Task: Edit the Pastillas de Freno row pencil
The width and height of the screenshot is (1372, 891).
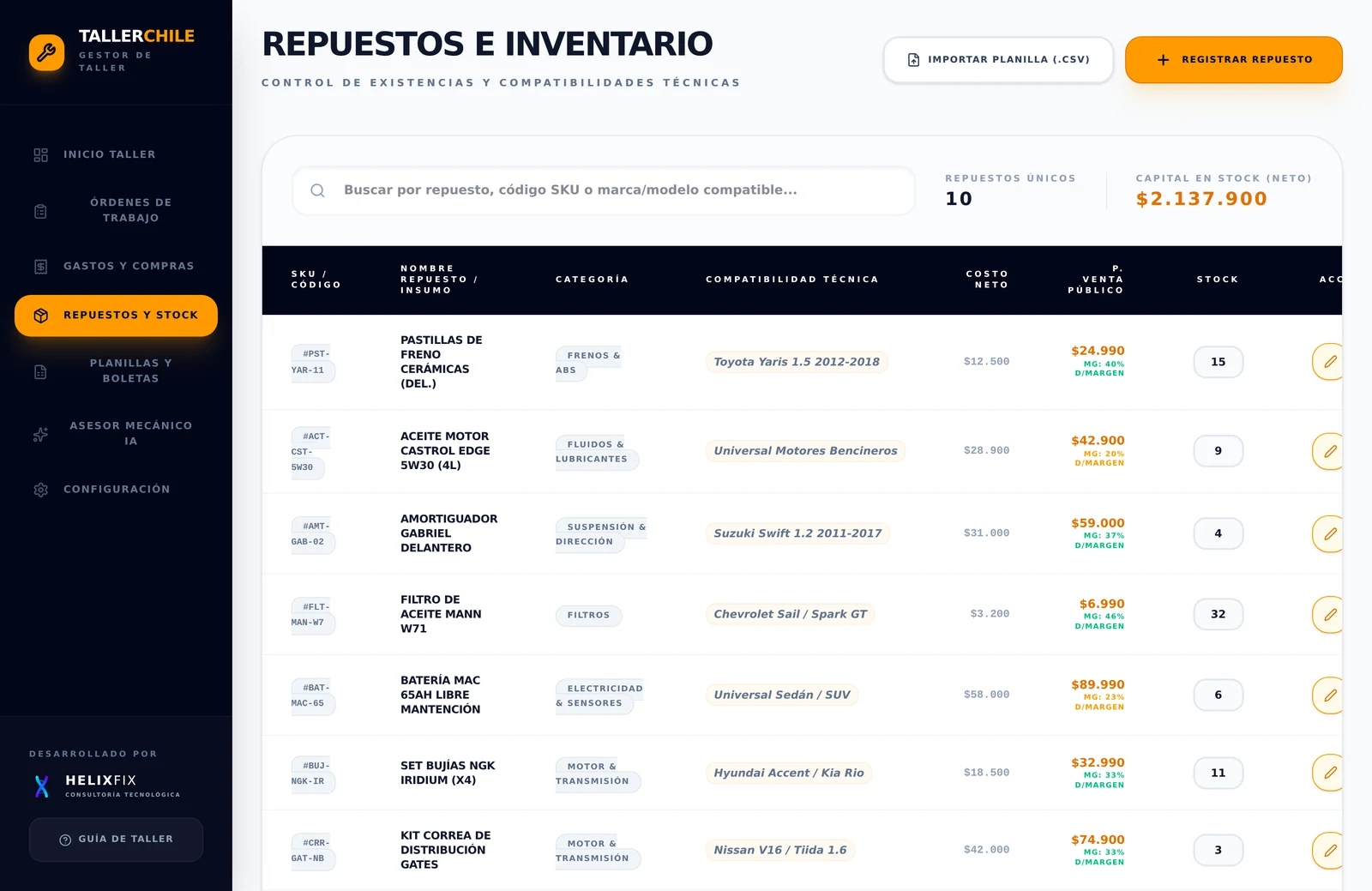Action: click(1329, 362)
